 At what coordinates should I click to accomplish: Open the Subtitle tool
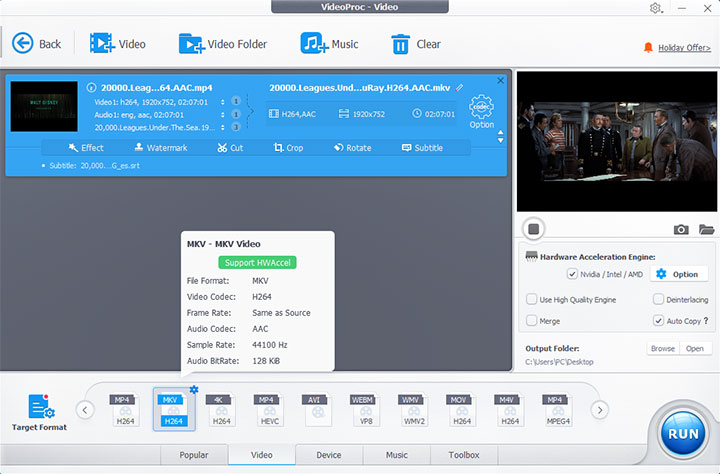(422, 148)
